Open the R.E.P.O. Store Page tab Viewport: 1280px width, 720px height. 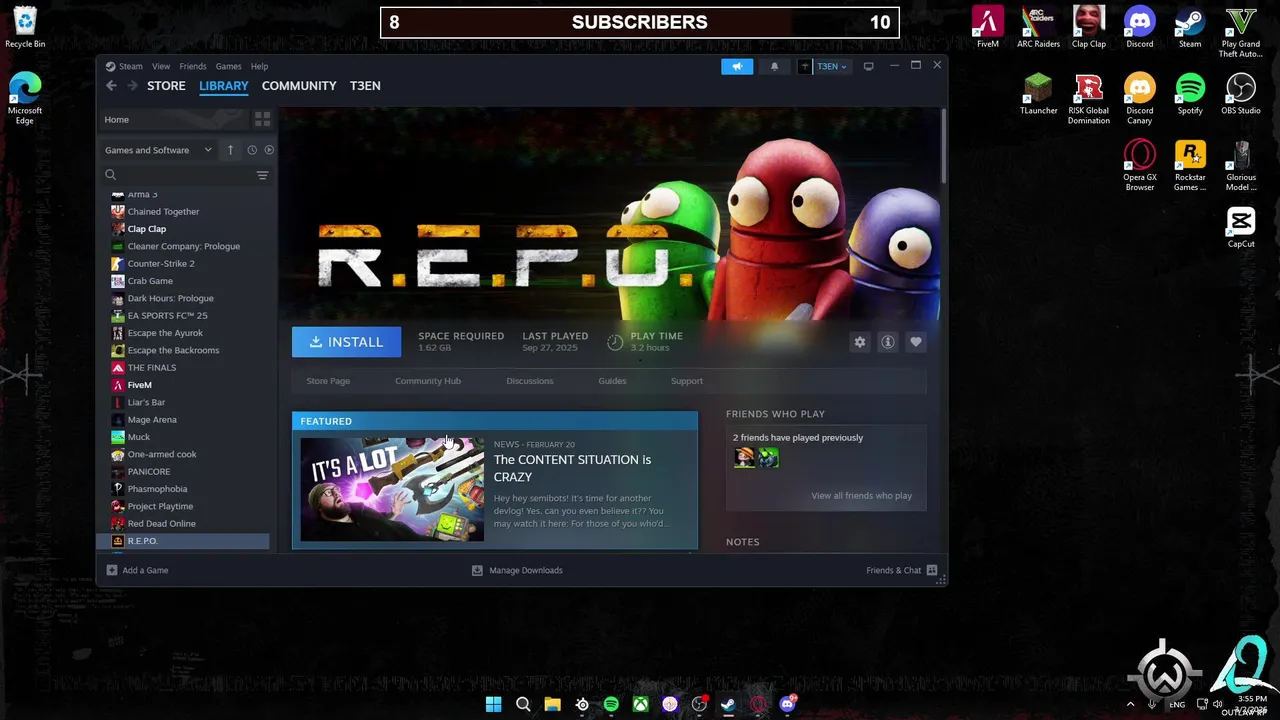coord(328,381)
